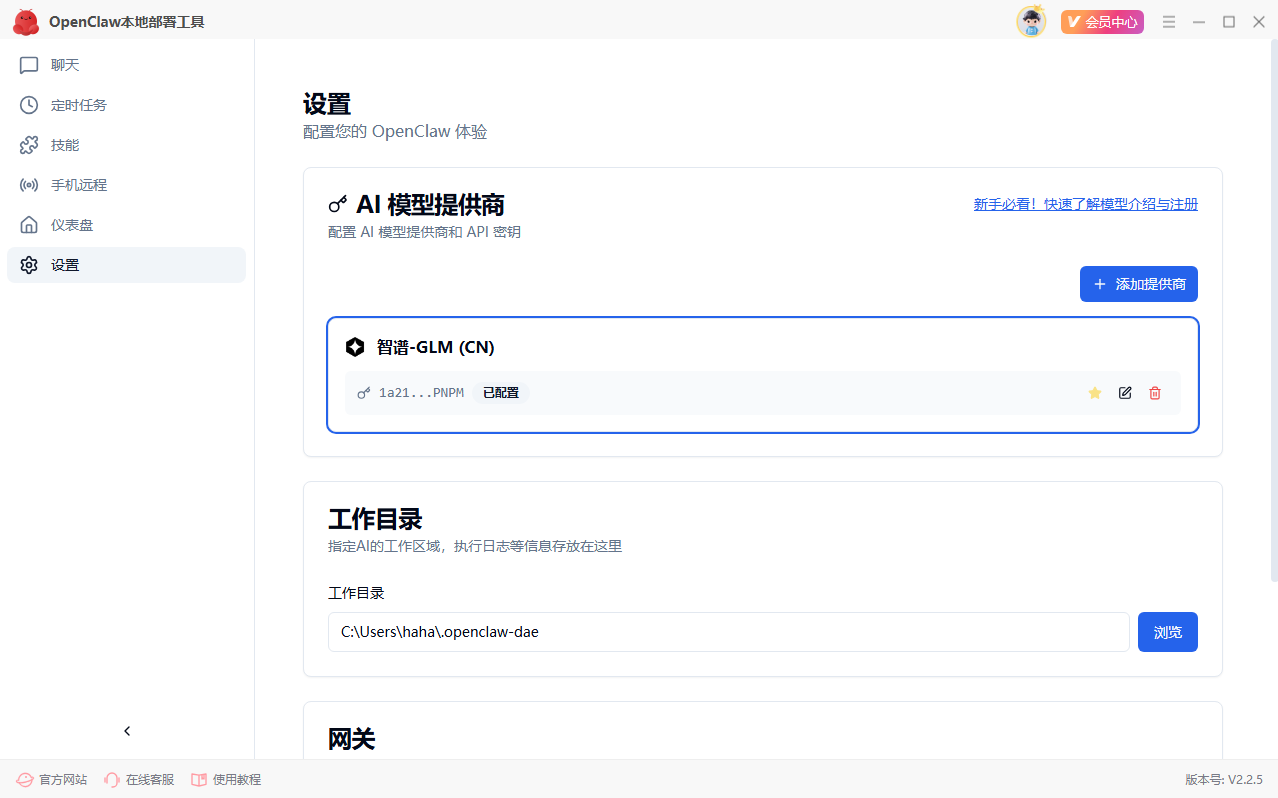This screenshot has height=798, width=1278.
Task: Select 设置 in the sidebar
Action: (64, 264)
